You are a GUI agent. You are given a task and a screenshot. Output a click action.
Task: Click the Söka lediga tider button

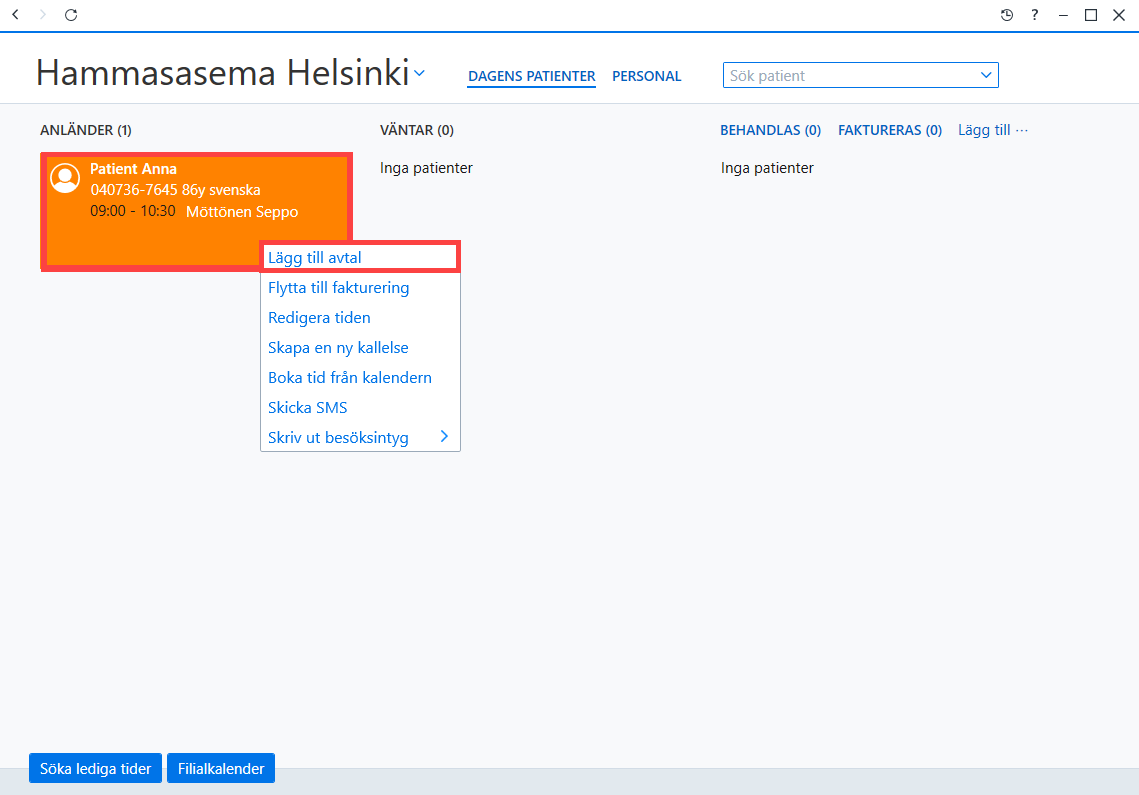[x=95, y=768]
